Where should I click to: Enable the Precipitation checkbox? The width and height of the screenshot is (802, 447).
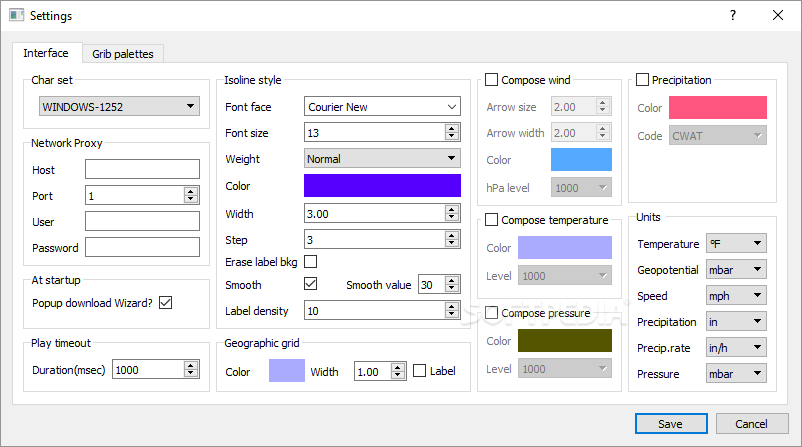[x=642, y=79]
